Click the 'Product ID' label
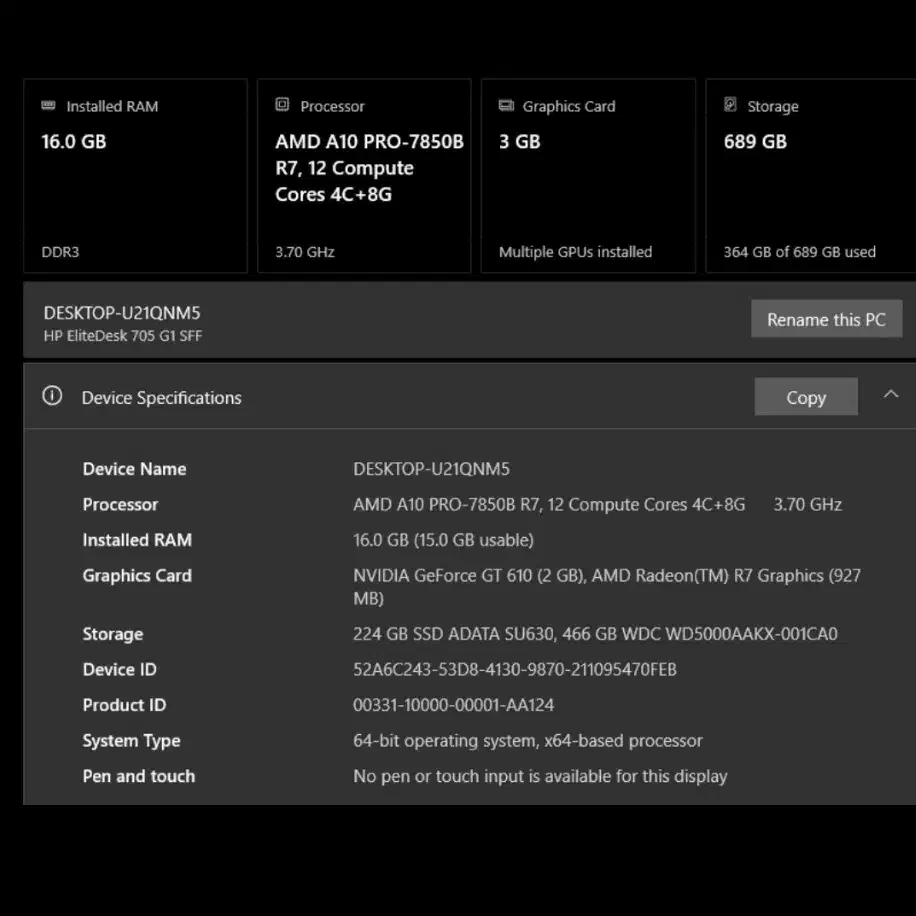Image resolution: width=916 pixels, height=916 pixels. tap(124, 705)
